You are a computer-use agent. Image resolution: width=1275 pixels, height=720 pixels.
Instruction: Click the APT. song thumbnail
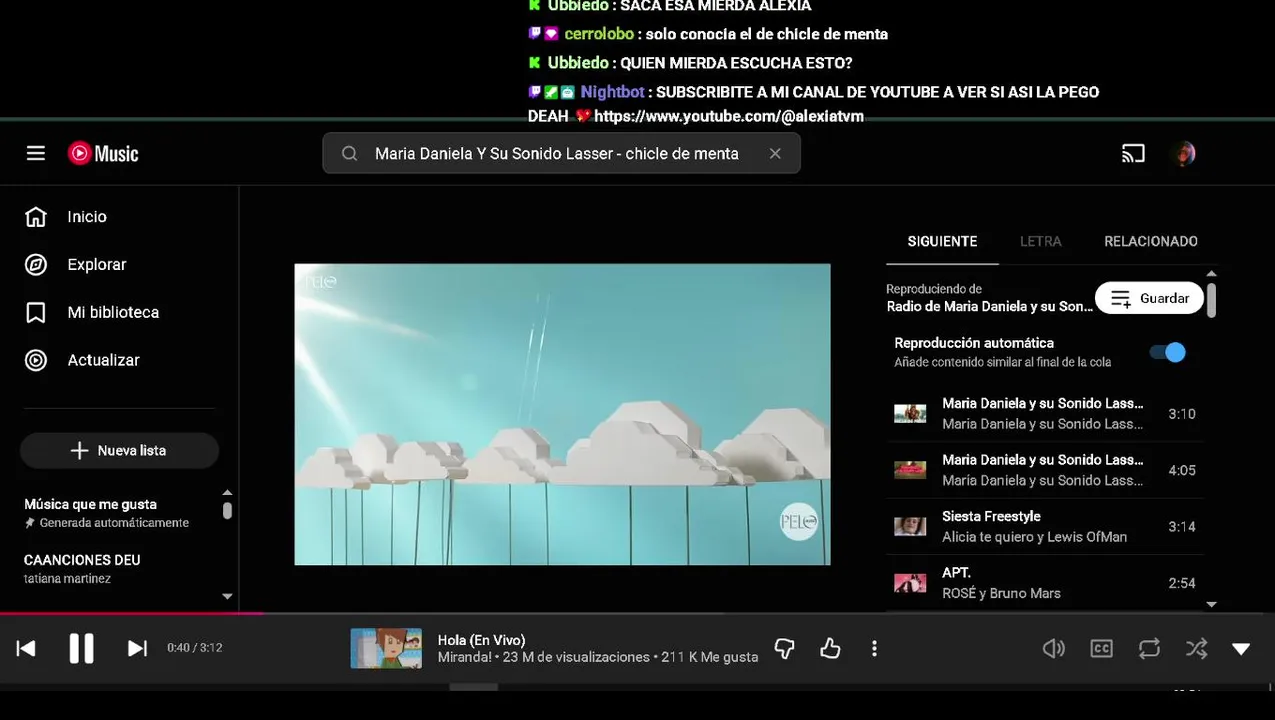pos(910,583)
